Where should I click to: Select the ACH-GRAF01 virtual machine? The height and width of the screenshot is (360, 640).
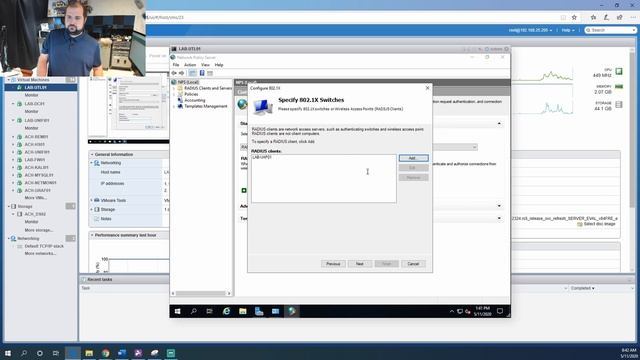[x=37, y=190]
